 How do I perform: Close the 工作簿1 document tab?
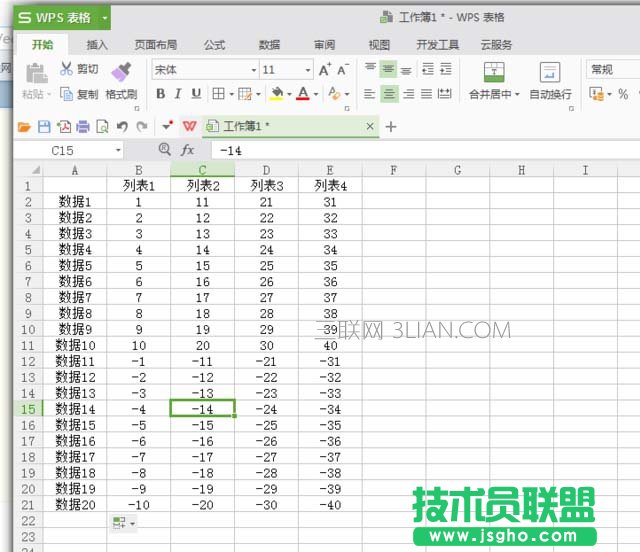click(x=370, y=126)
